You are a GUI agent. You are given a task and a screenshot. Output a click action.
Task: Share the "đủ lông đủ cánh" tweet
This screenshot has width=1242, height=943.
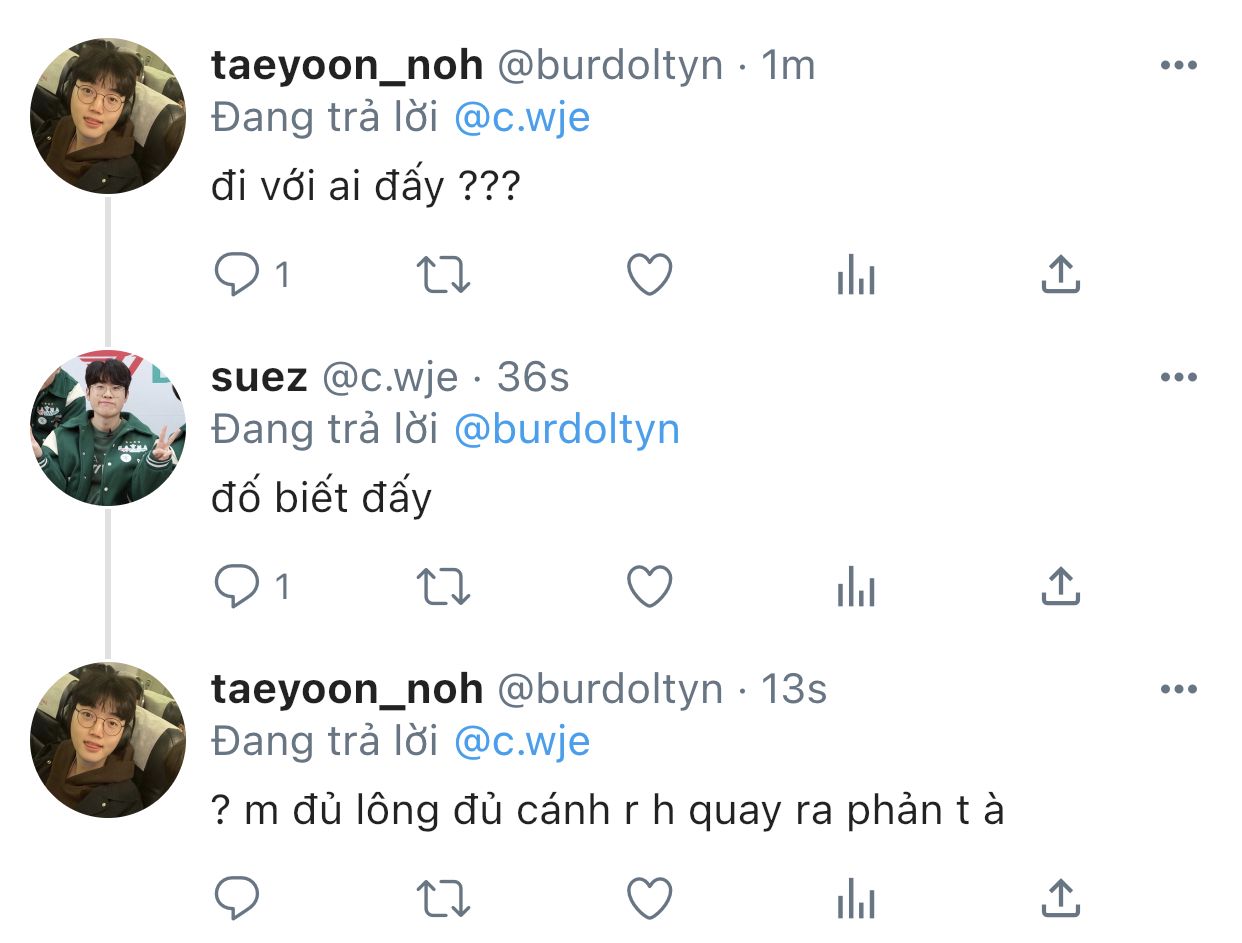pyautogui.click(x=1061, y=898)
